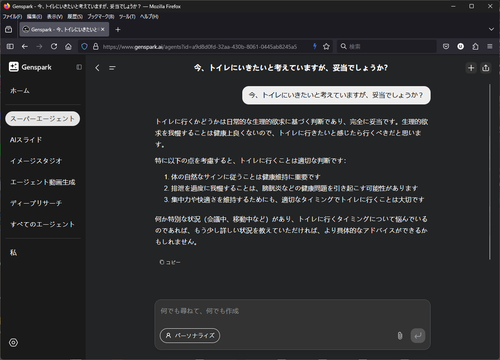Attach a file with paperclip icon

400,336
